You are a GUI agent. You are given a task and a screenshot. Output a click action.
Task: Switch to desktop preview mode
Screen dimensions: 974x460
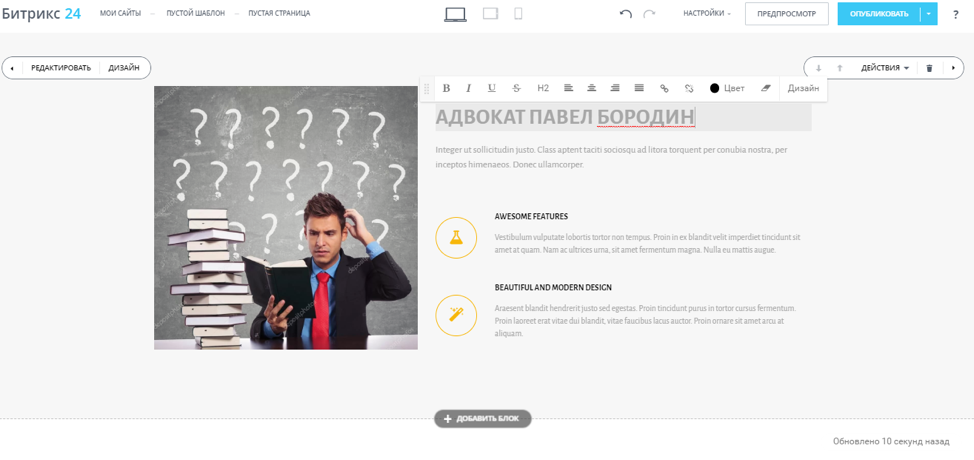(455, 14)
